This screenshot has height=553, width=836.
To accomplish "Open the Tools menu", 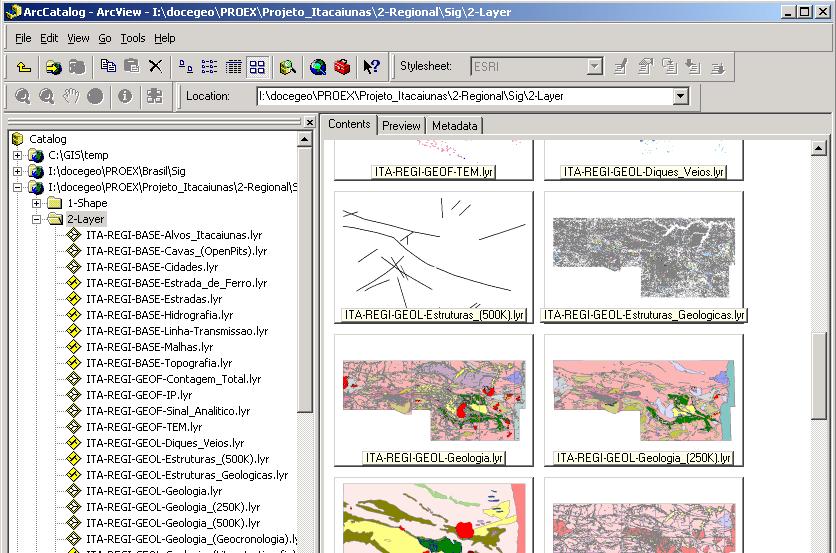I will click(132, 38).
